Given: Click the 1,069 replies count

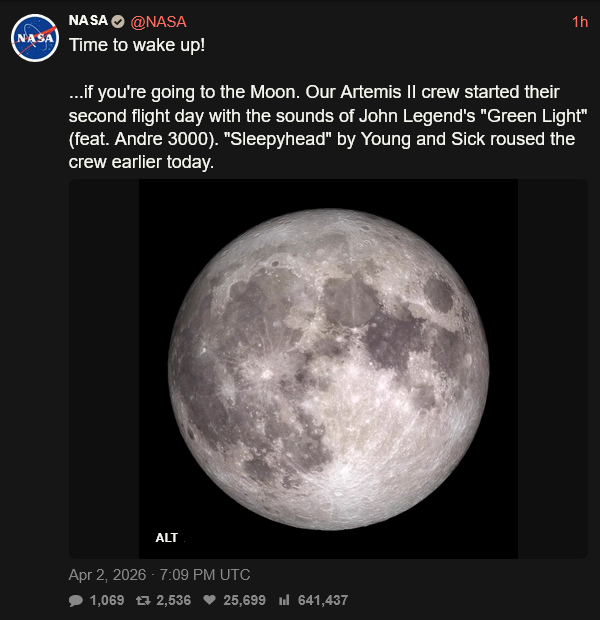Looking at the screenshot, I should click(x=107, y=600).
